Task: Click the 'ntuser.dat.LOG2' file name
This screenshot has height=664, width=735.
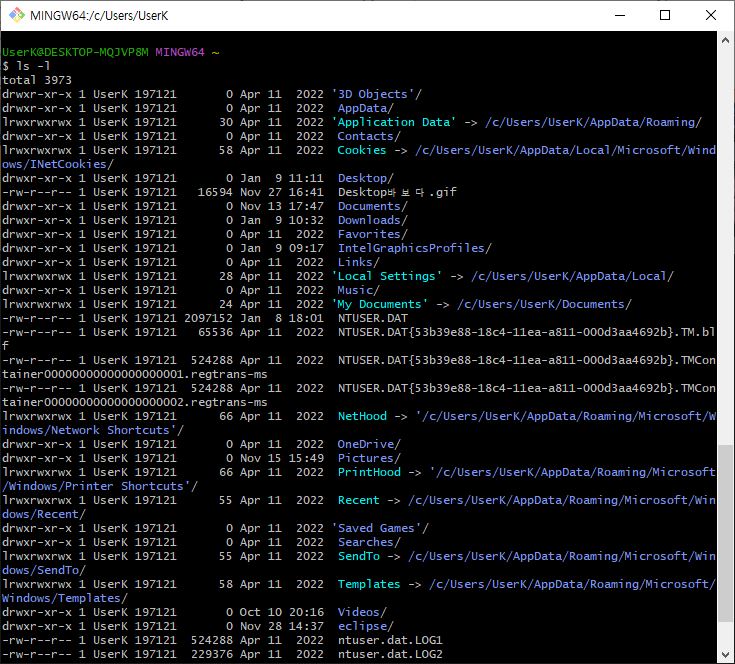Action: click(x=390, y=655)
